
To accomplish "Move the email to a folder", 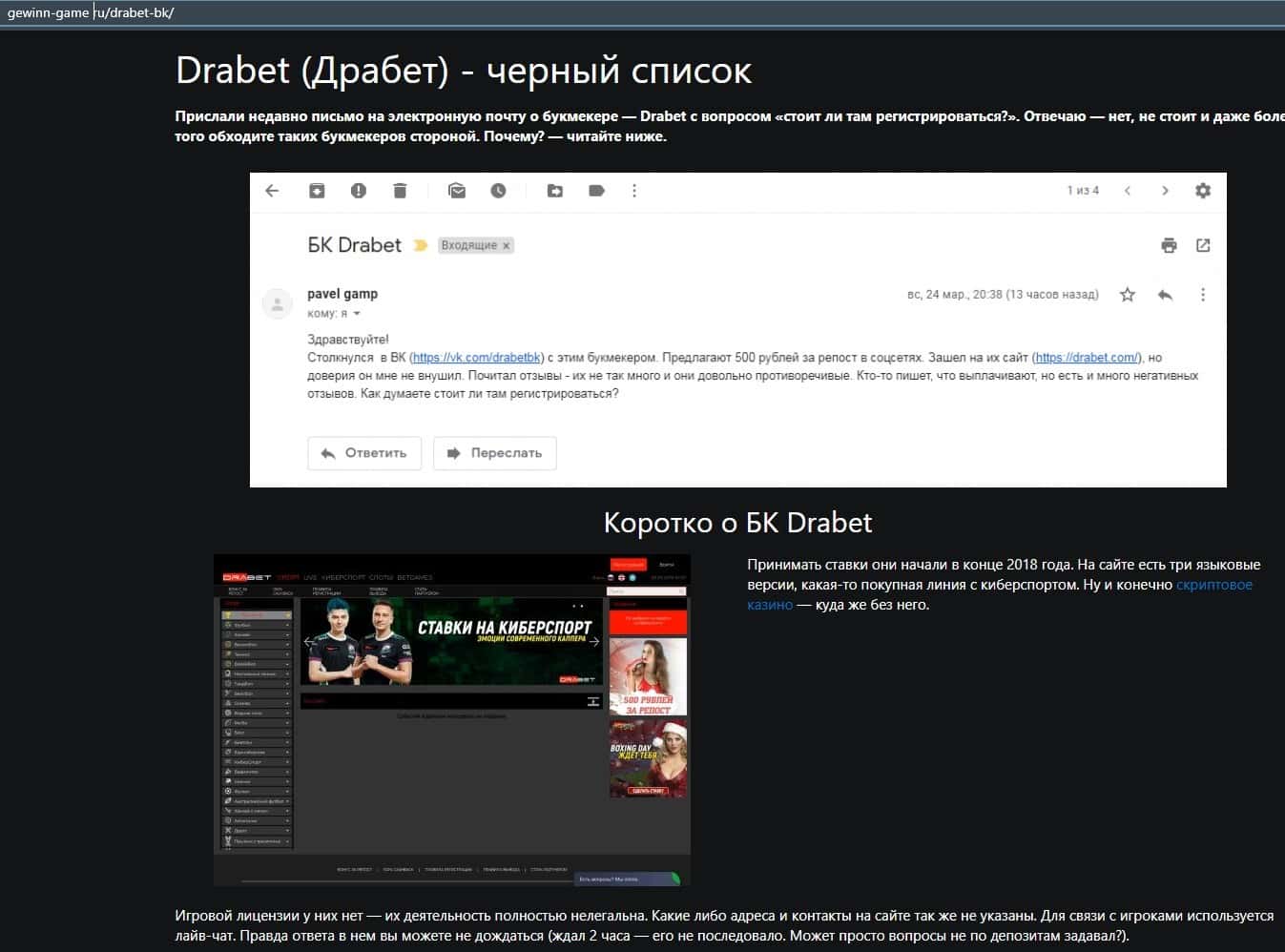I will point(555,191).
